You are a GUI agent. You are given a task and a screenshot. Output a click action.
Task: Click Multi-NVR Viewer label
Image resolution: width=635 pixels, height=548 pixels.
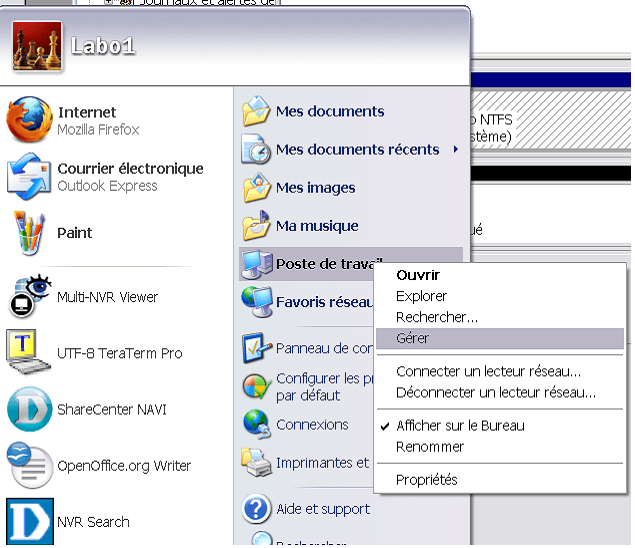click(107, 297)
